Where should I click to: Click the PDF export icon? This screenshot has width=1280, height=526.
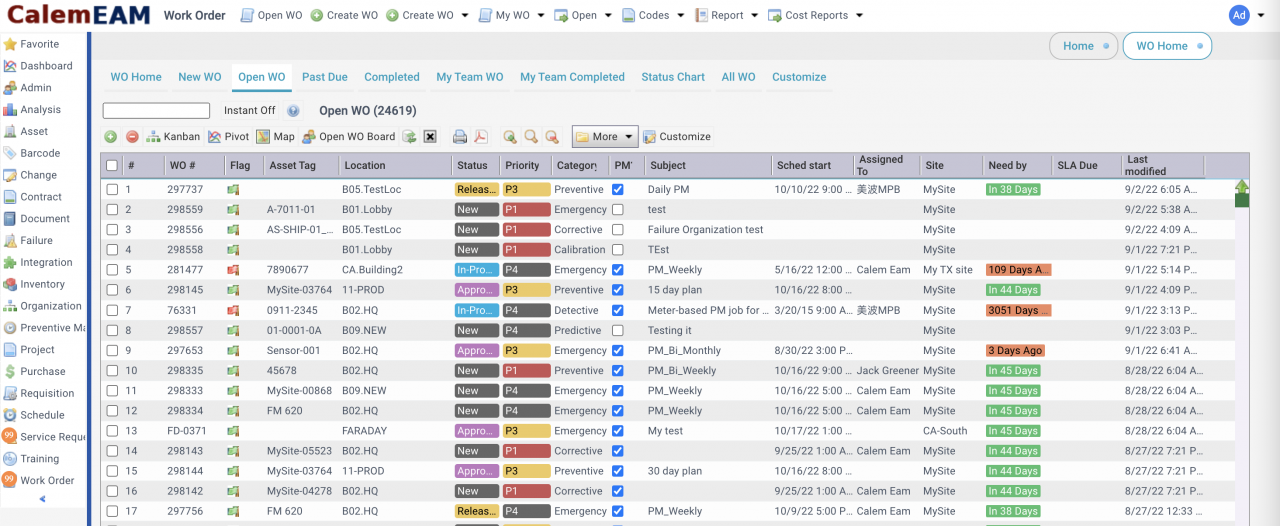[480, 137]
